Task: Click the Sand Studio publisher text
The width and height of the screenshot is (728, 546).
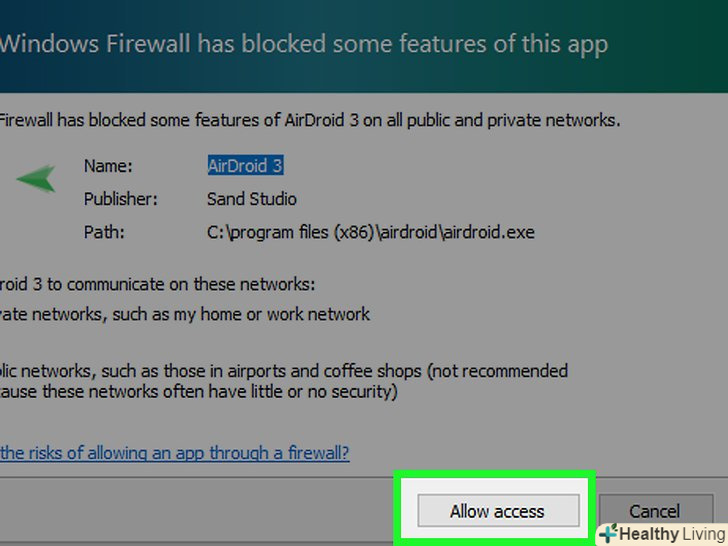Action: [x=251, y=199]
